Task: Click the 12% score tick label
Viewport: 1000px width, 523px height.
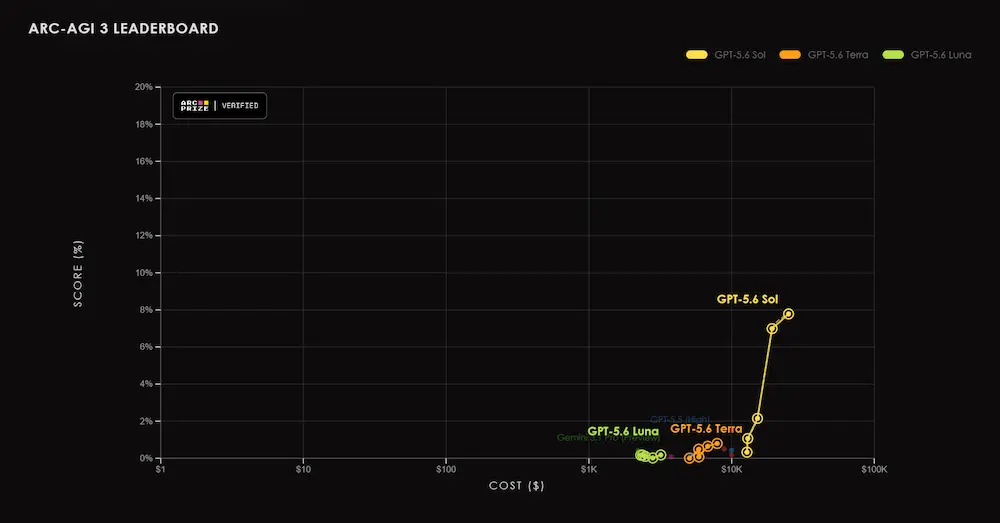Action: tap(143, 235)
